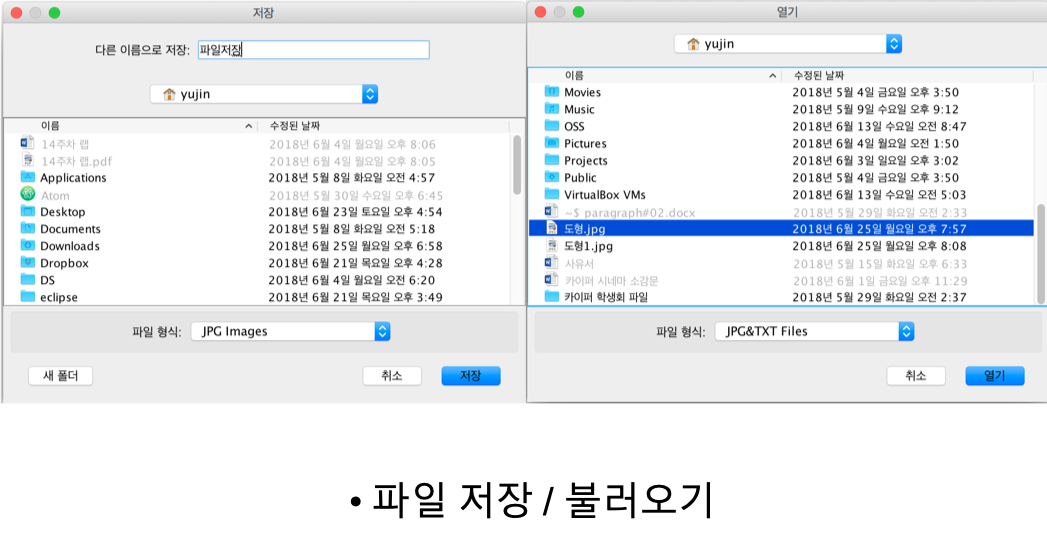Open the yujin folder dropdown in open dialog
This screenshot has width=1047, height=545.
(x=788, y=44)
